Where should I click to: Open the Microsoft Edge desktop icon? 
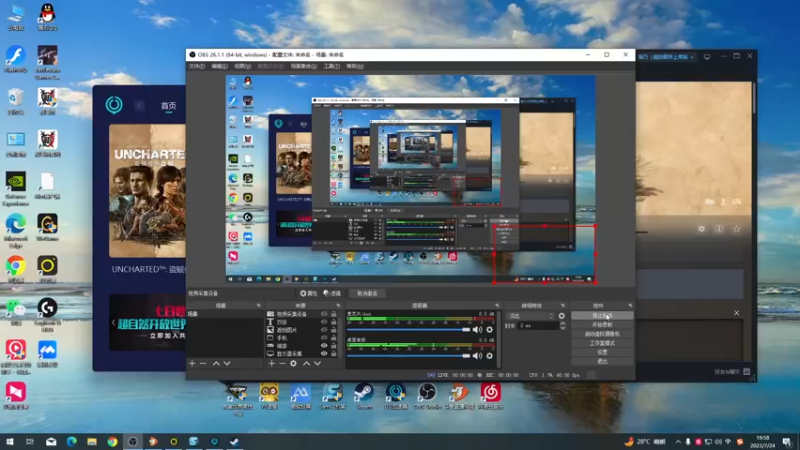tap(16, 231)
